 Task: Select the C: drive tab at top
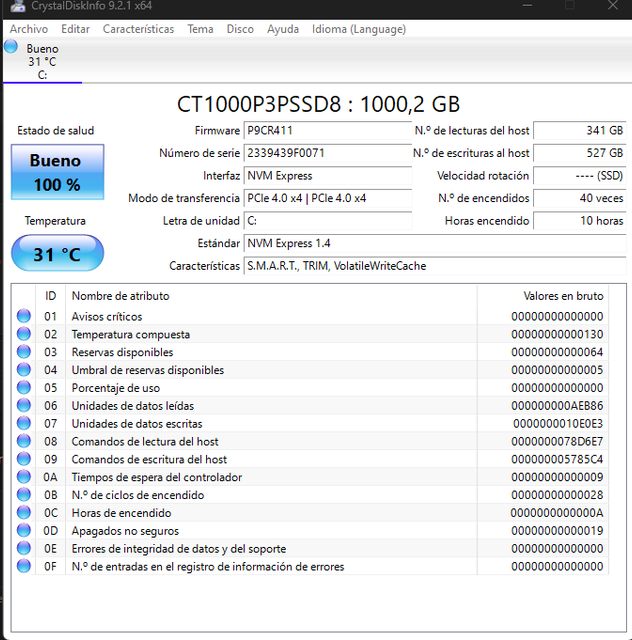pos(42,61)
